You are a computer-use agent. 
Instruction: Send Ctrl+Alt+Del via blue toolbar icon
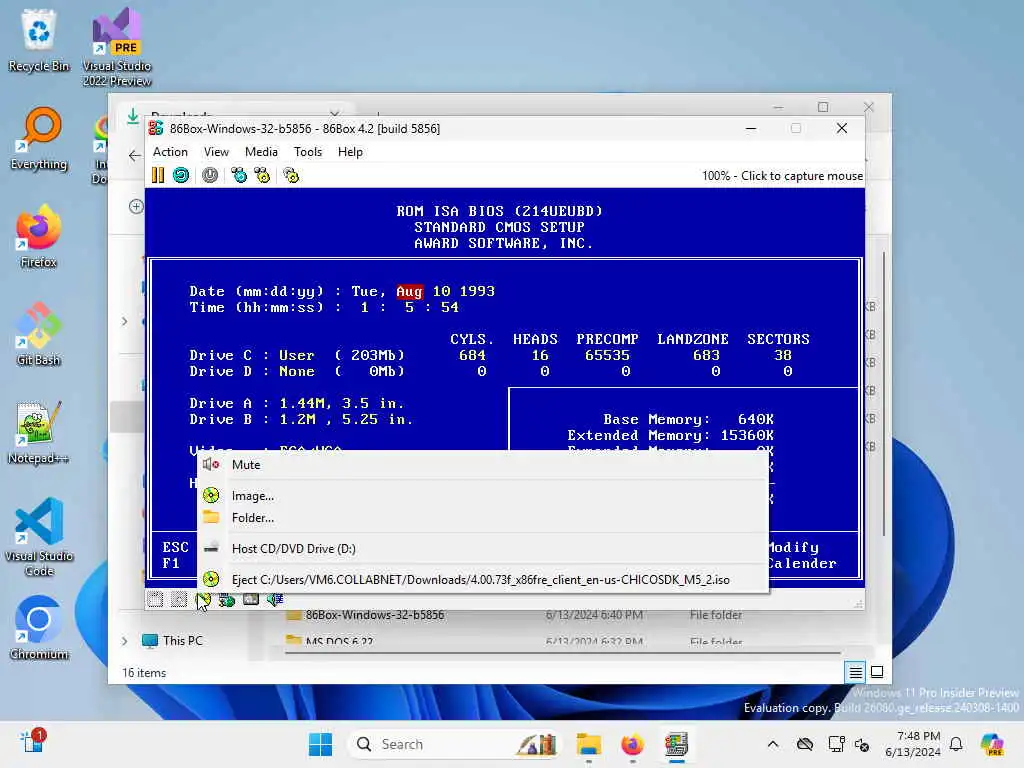239,175
